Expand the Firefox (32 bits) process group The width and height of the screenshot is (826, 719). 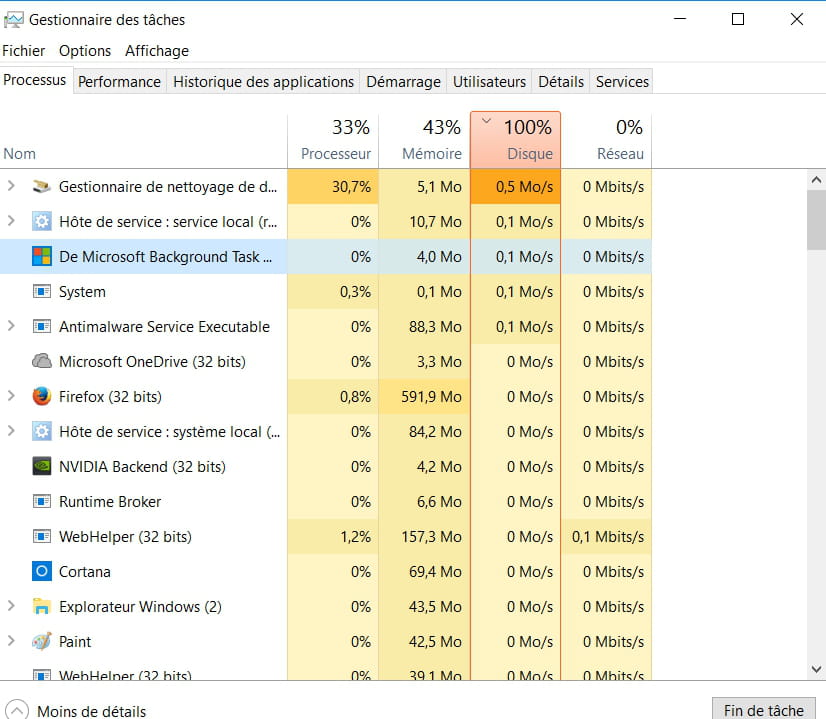tap(11, 396)
